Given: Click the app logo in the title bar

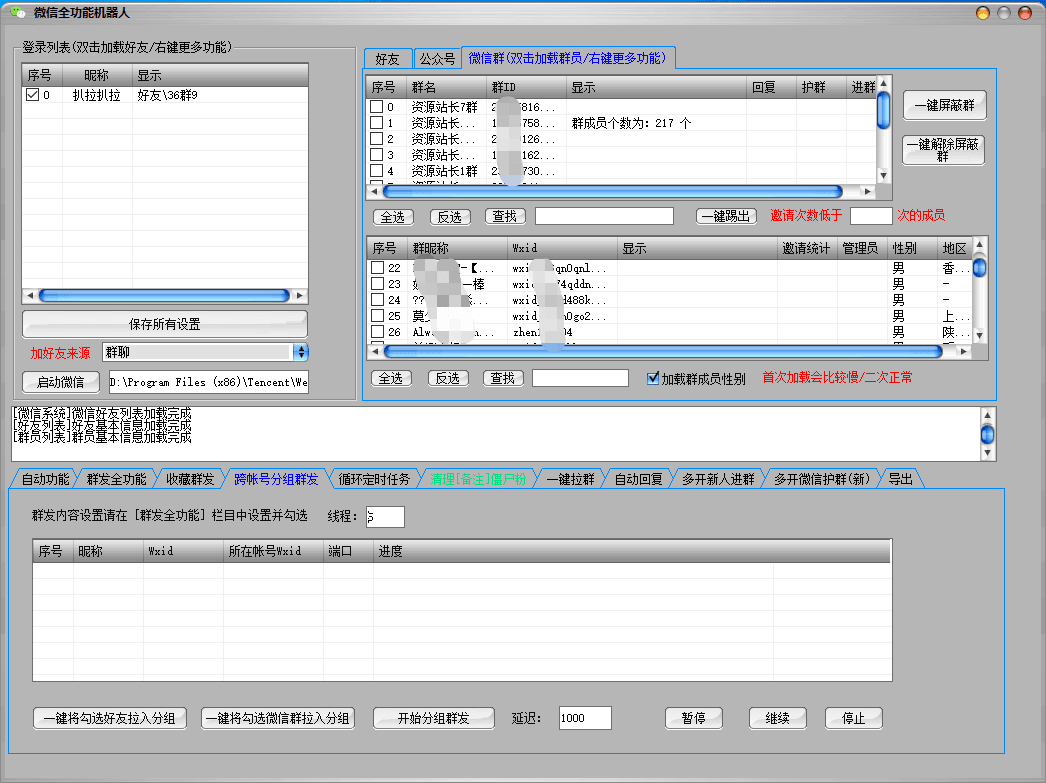Looking at the screenshot, I should [15, 13].
